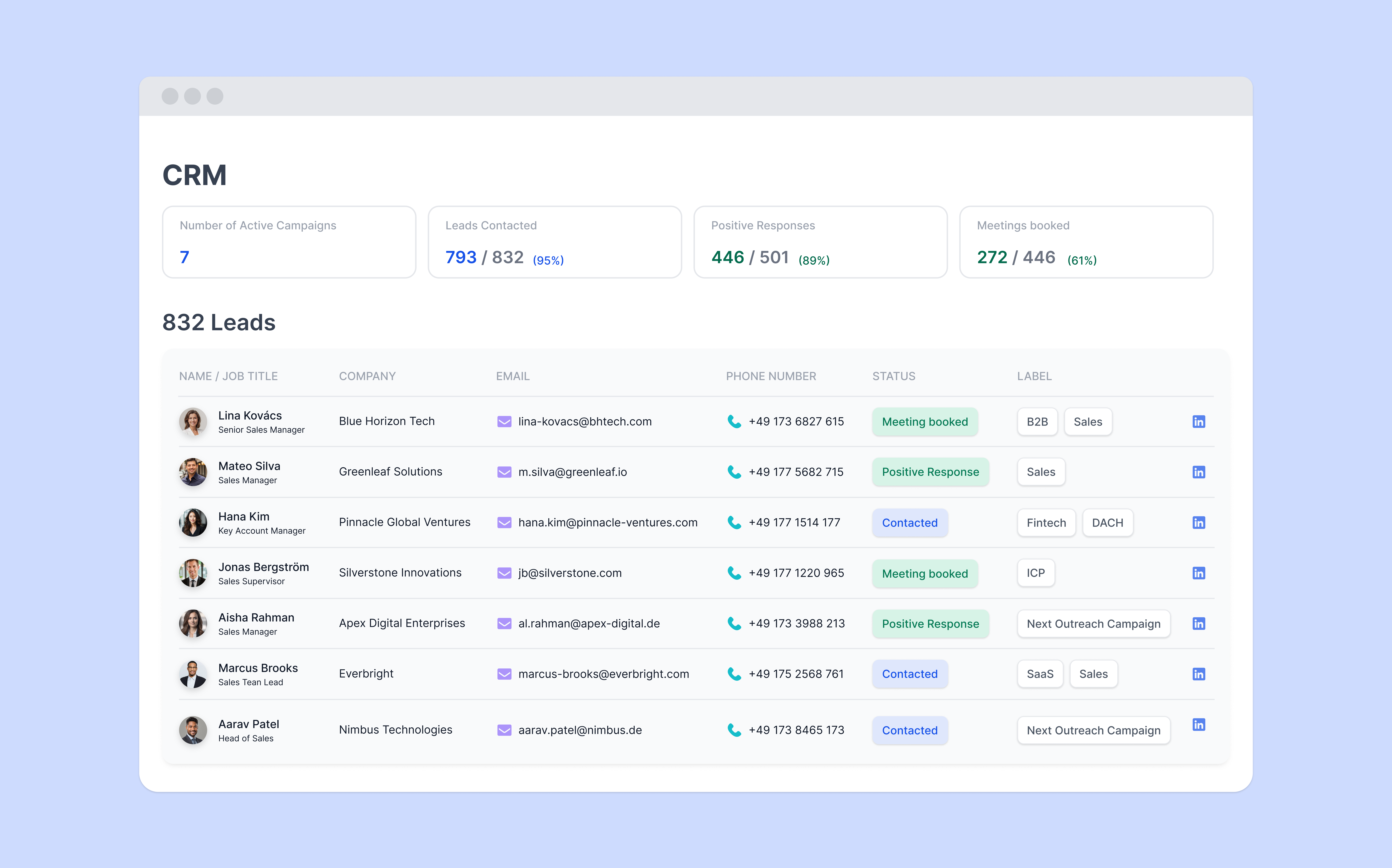Click envelope icon next to jb@silverstone.com
This screenshot has width=1392, height=868.
point(504,573)
